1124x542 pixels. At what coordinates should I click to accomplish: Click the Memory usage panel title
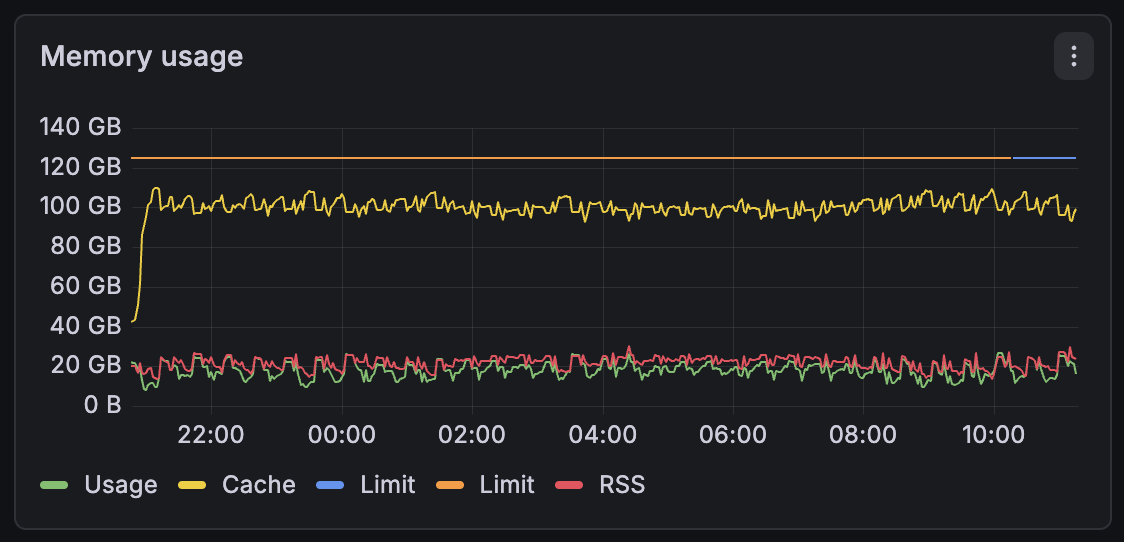pos(141,56)
